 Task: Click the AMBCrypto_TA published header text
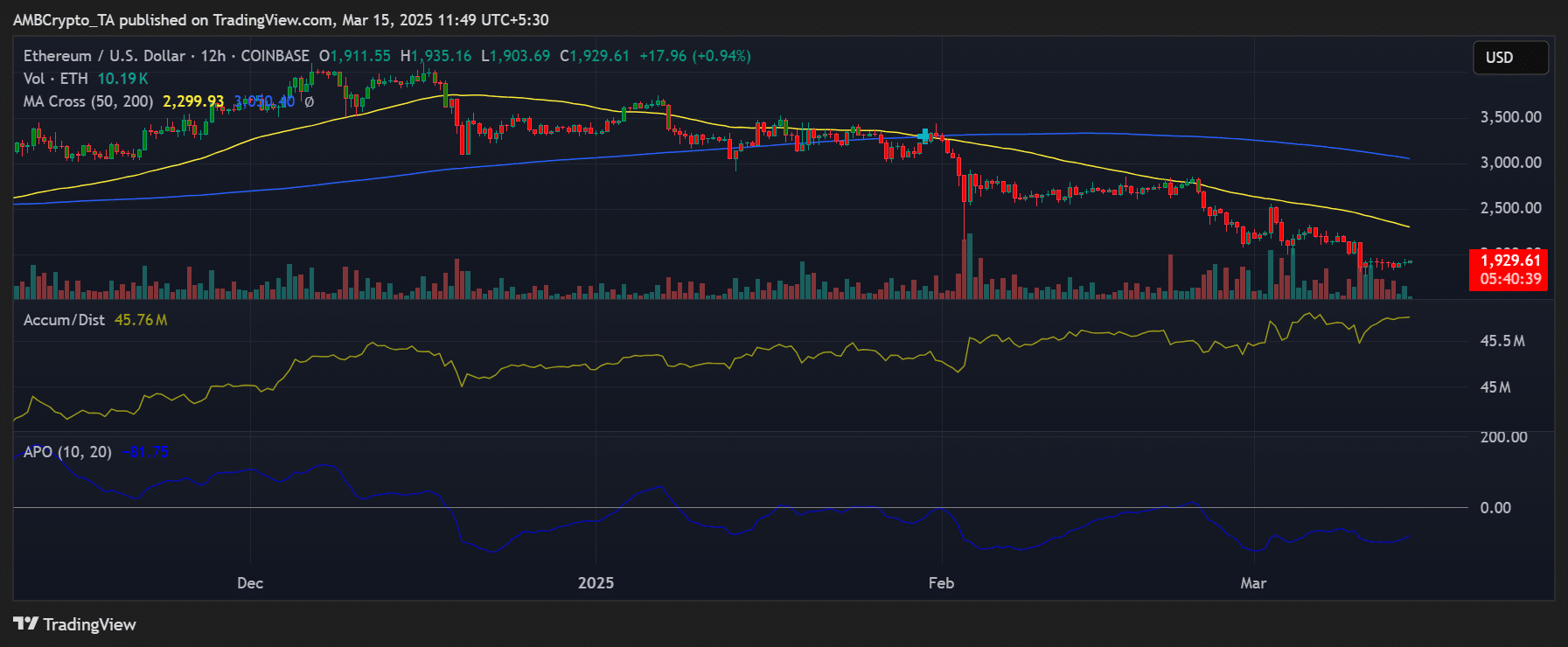281,20
